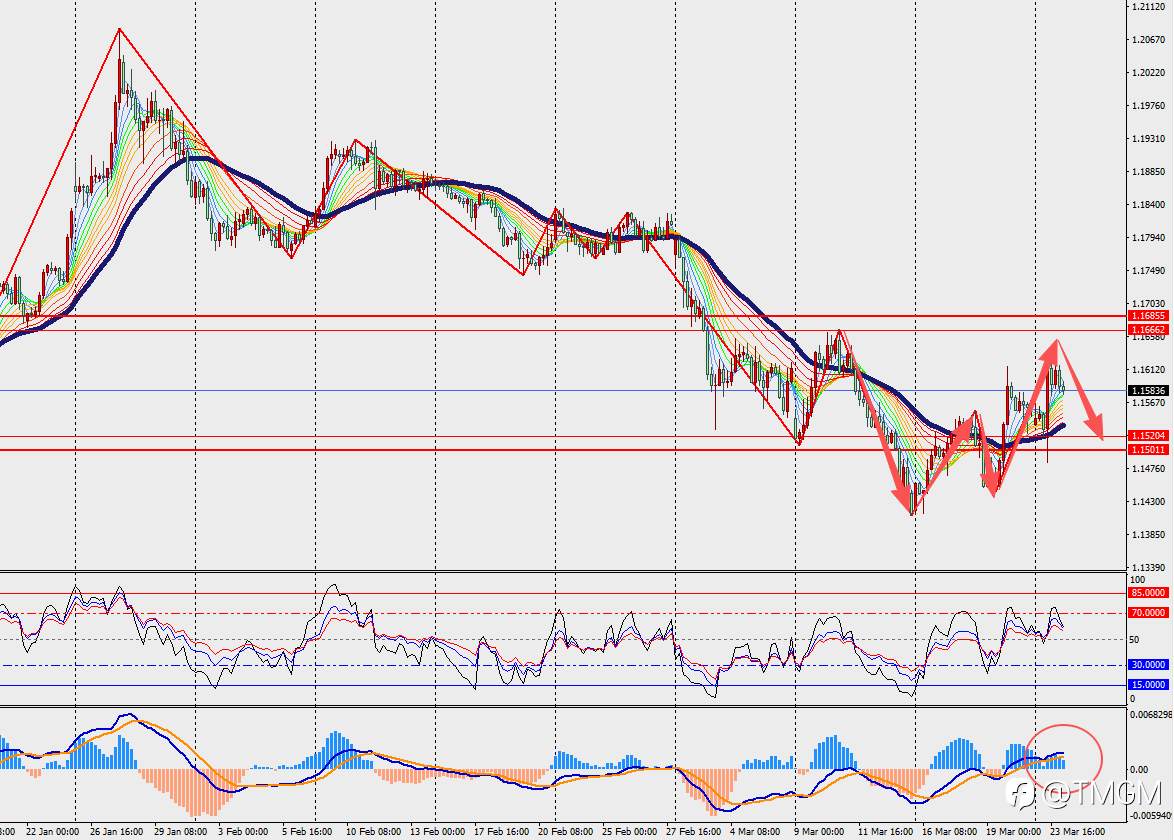Click the 27 Feb 16:00 time label
The image size is (1174, 840).
693,831
